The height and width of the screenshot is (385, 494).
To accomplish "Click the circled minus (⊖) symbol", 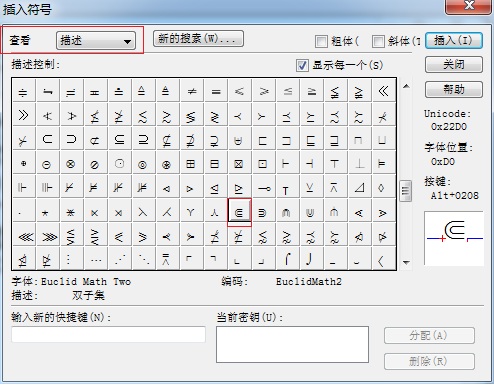I will point(47,164).
